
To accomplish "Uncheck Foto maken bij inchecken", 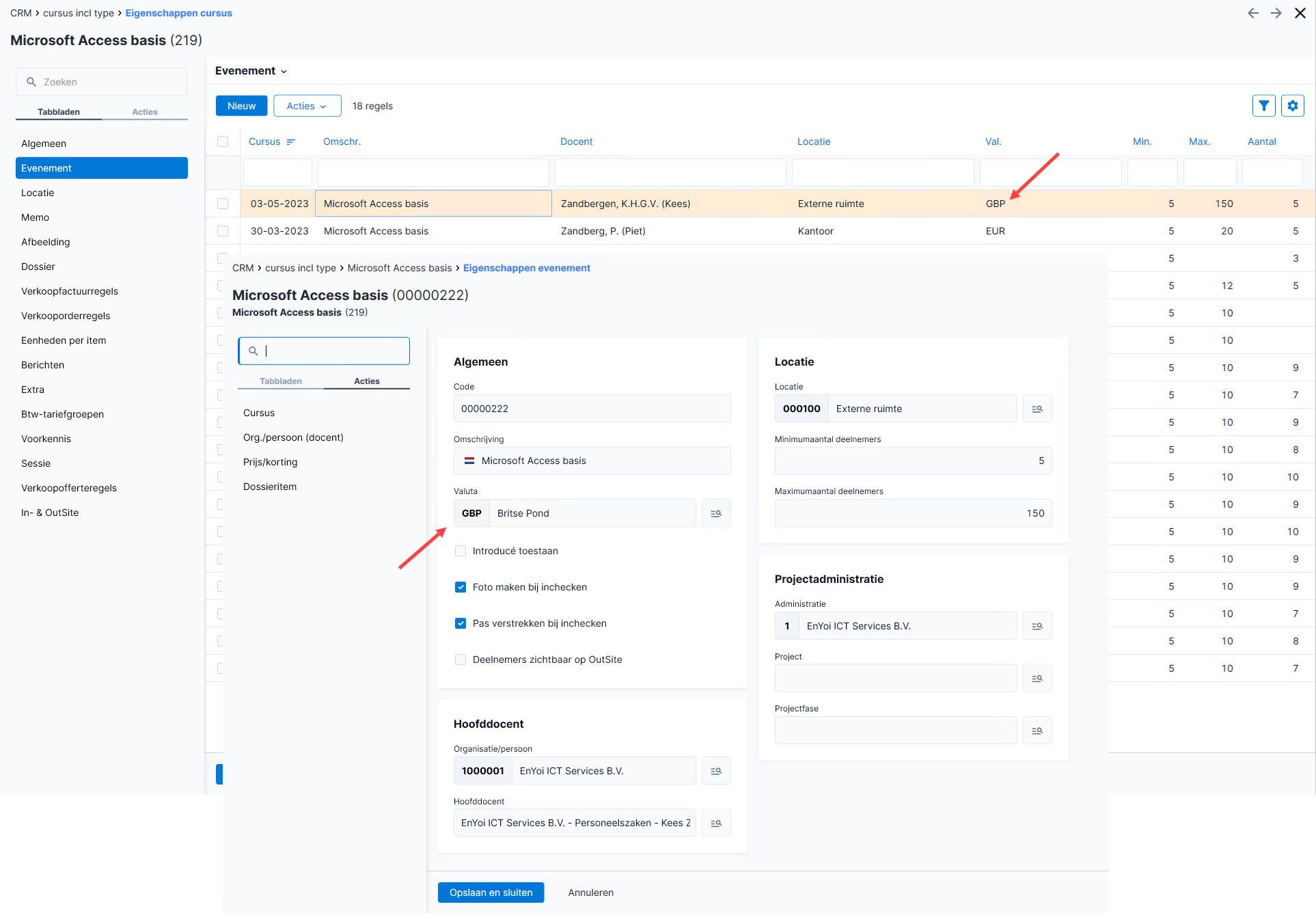I will pos(461,587).
